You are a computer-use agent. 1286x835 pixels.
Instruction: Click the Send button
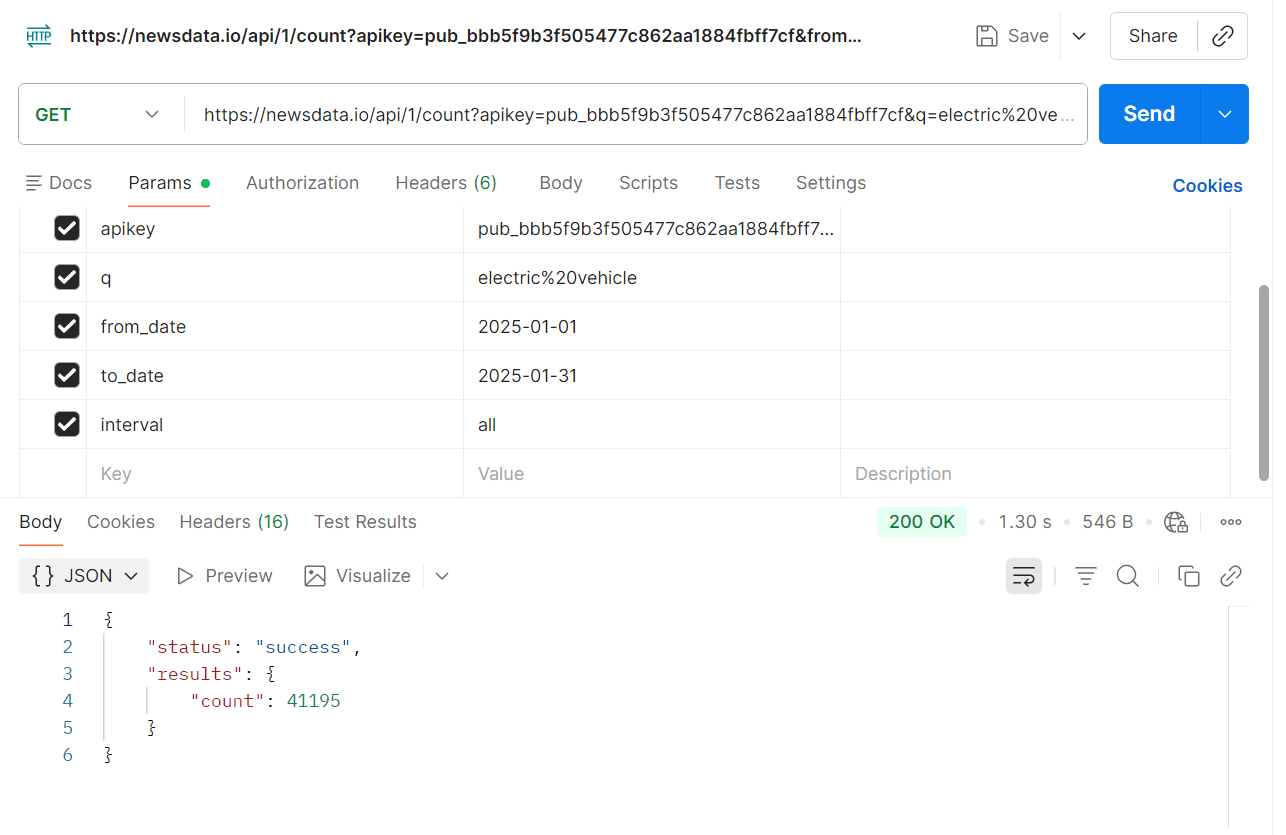click(x=1147, y=113)
